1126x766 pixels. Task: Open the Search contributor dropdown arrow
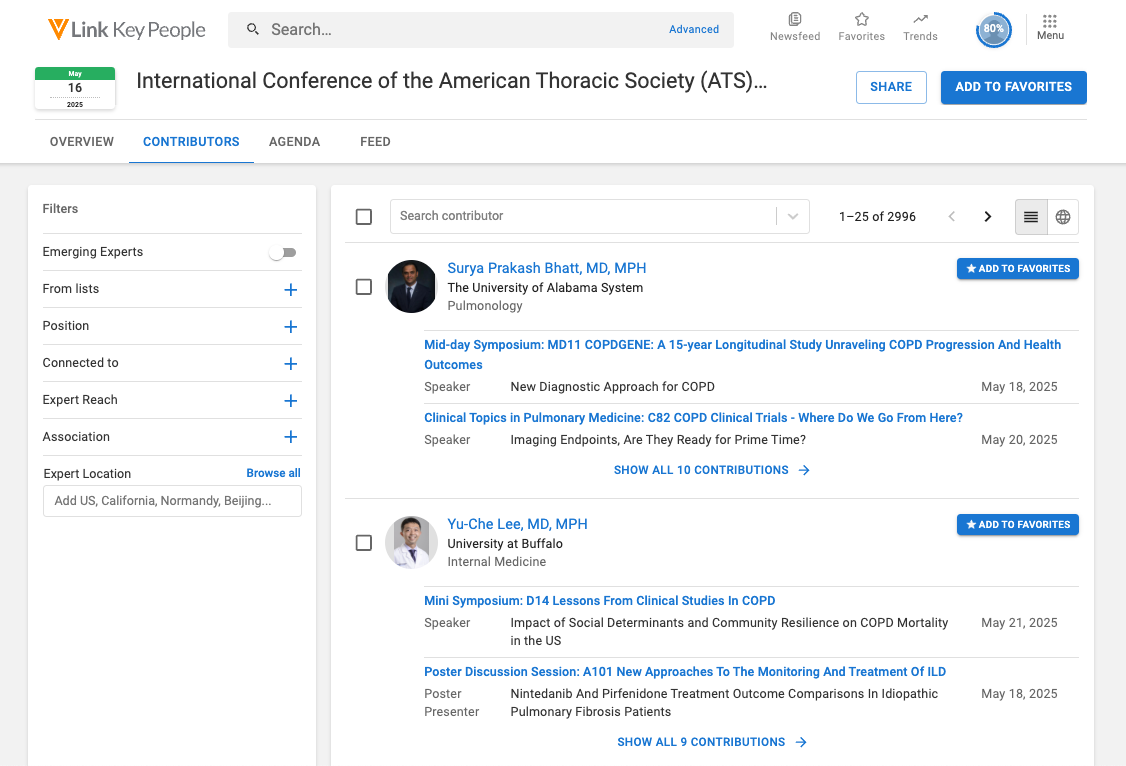point(793,217)
